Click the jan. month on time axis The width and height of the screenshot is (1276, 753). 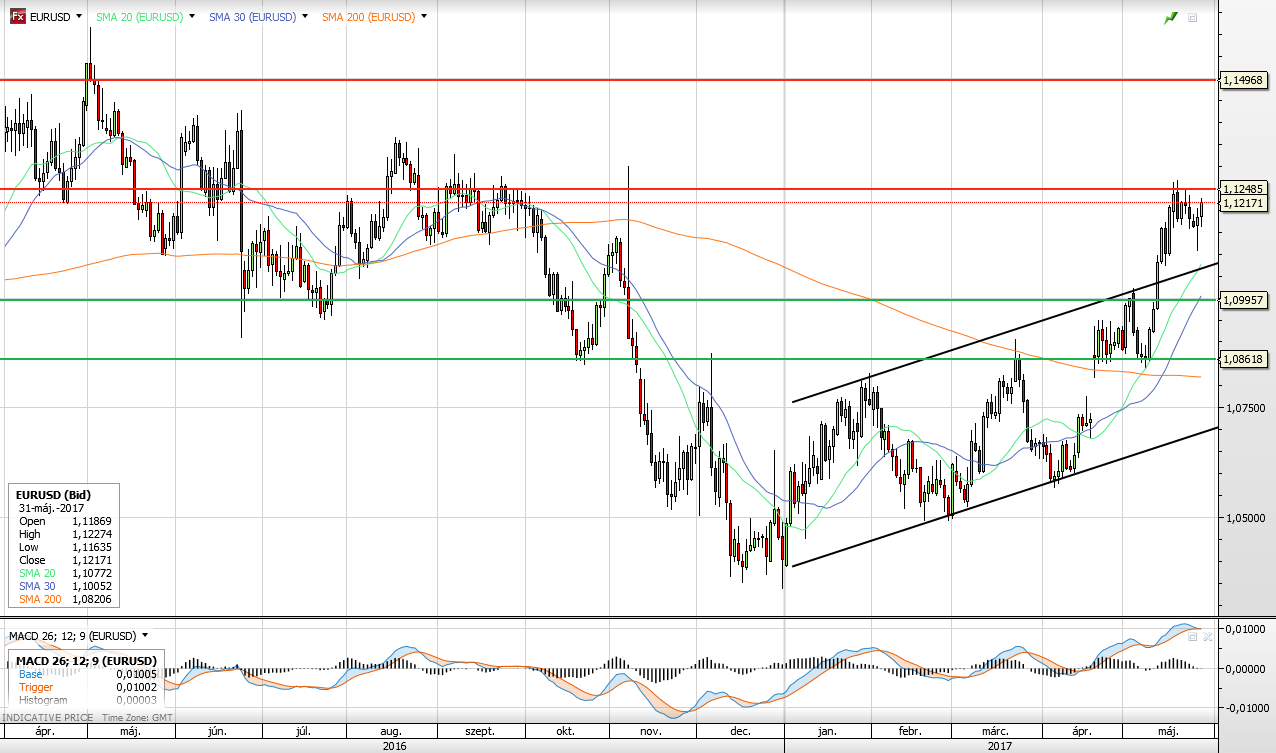pyautogui.click(x=827, y=732)
